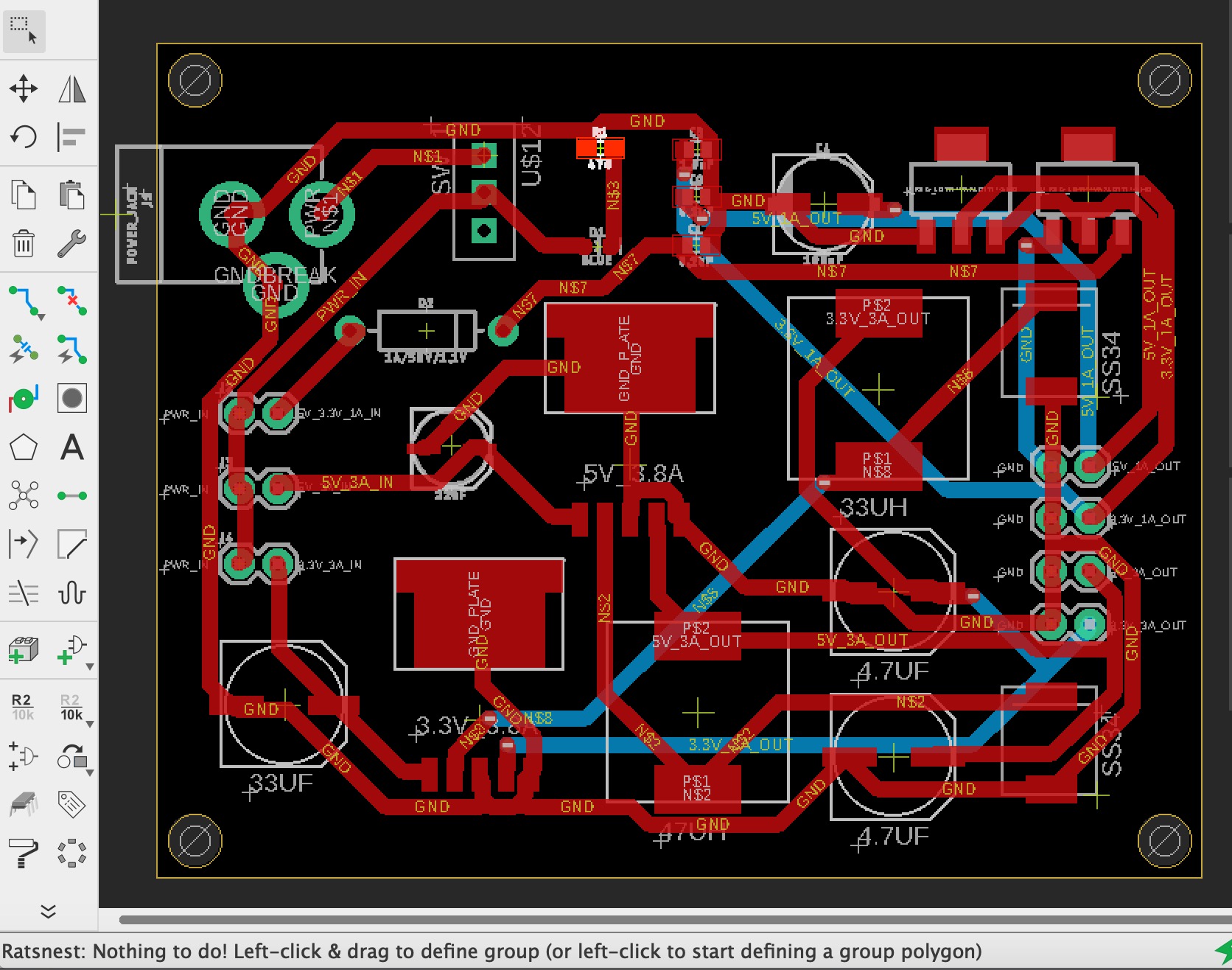Select the Delete trash can tool
Screen dimensions: 1232x970
point(24,242)
